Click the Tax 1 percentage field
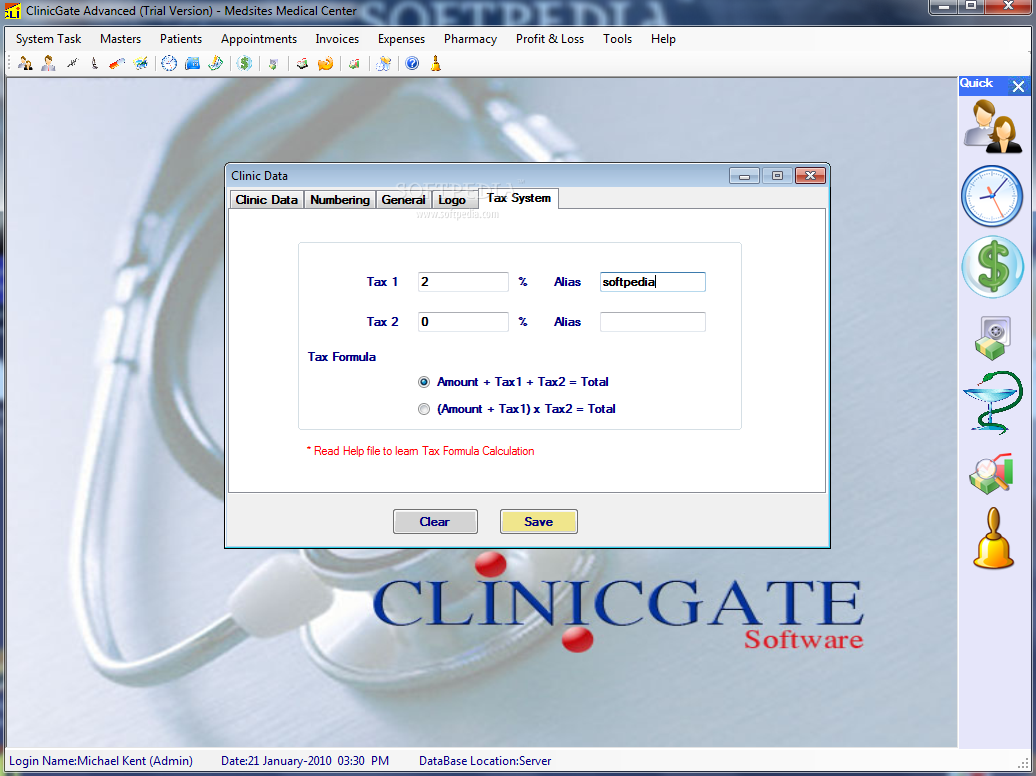1036x776 pixels. pyautogui.click(x=463, y=282)
